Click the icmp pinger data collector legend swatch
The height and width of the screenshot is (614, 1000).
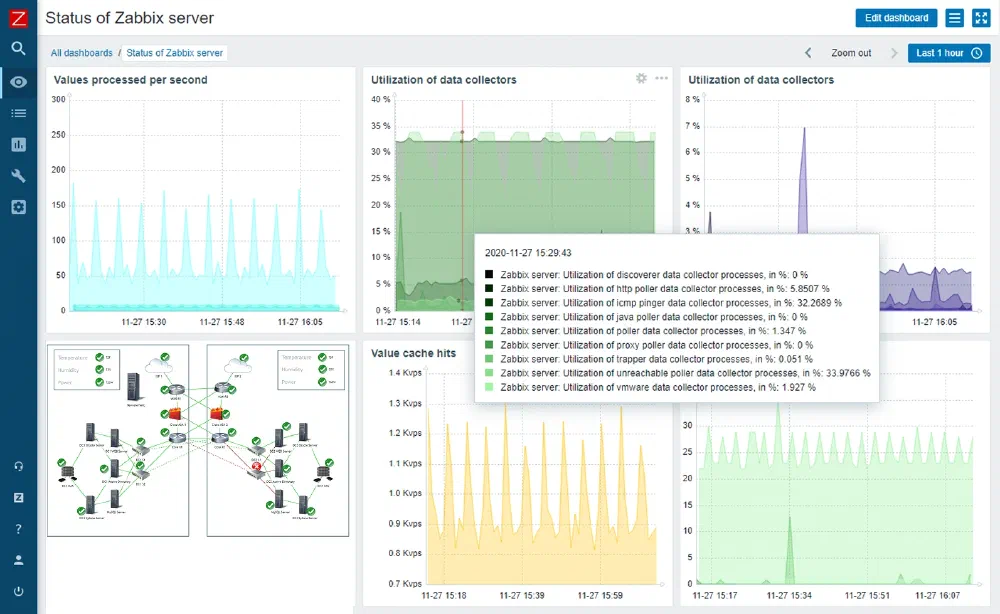point(489,302)
